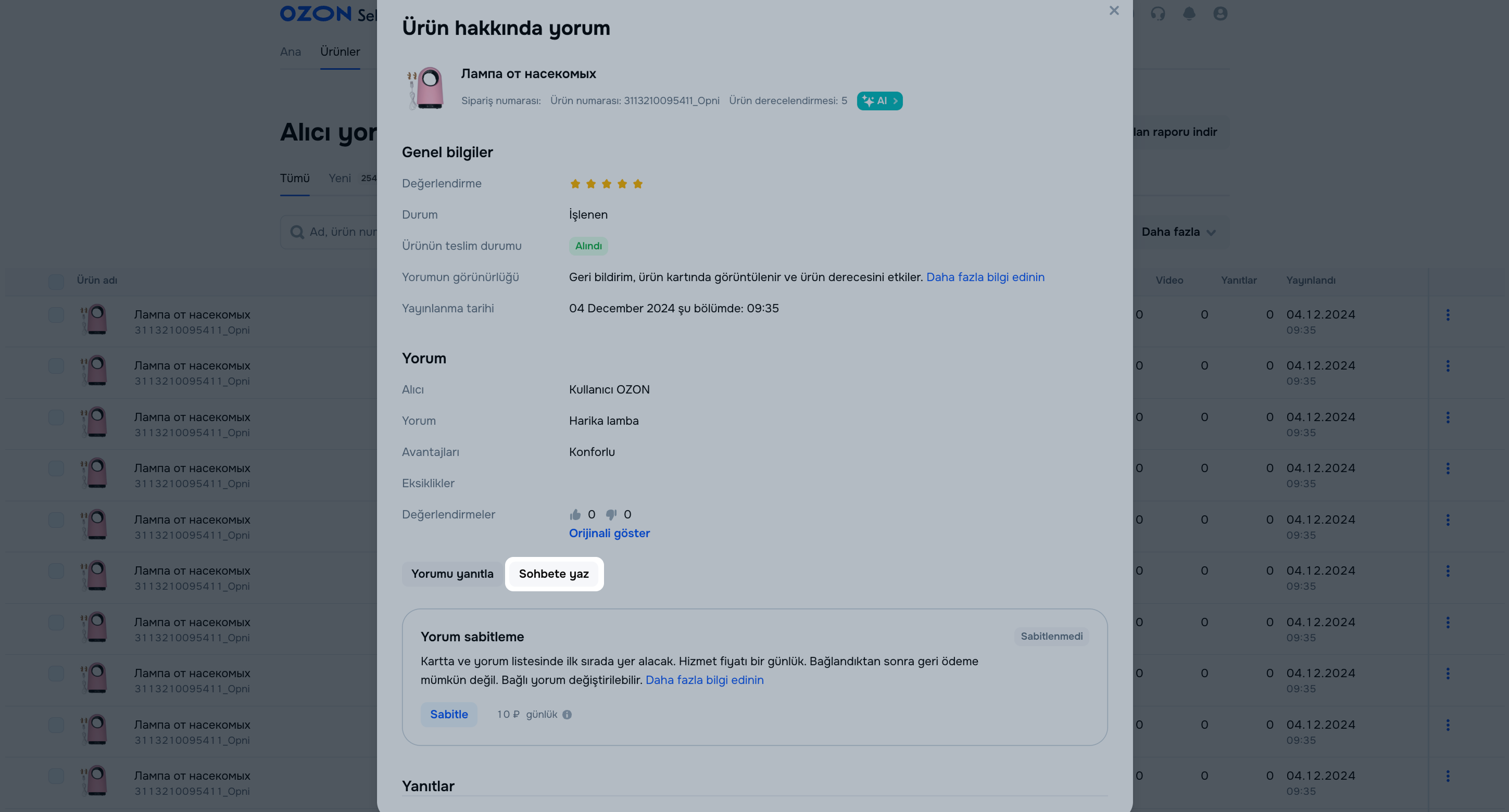
Task: Click the search magnifier icon
Action: pos(297,233)
